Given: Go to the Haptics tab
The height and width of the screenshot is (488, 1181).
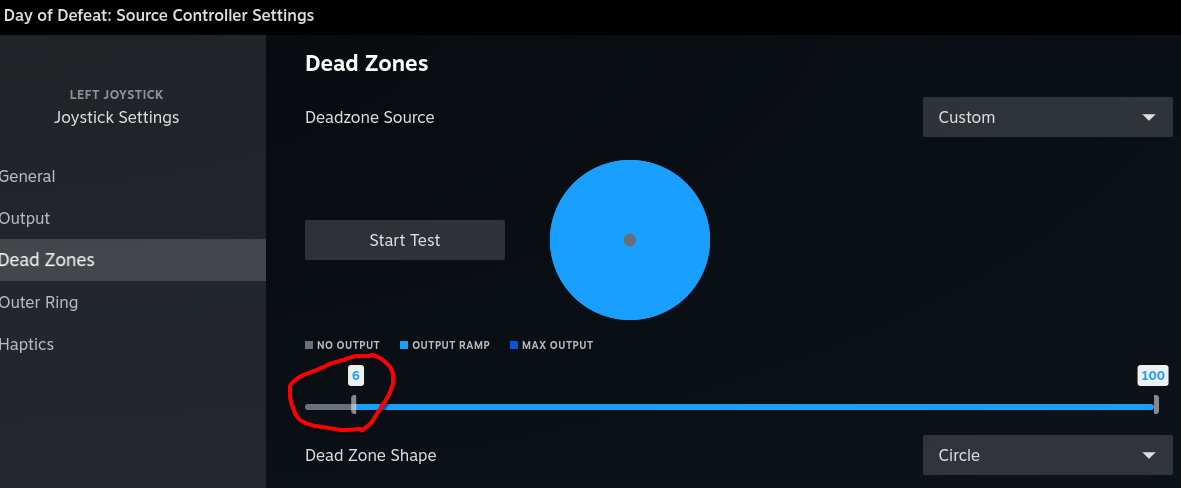Looking at the screenshot, I should pos(27,344).
